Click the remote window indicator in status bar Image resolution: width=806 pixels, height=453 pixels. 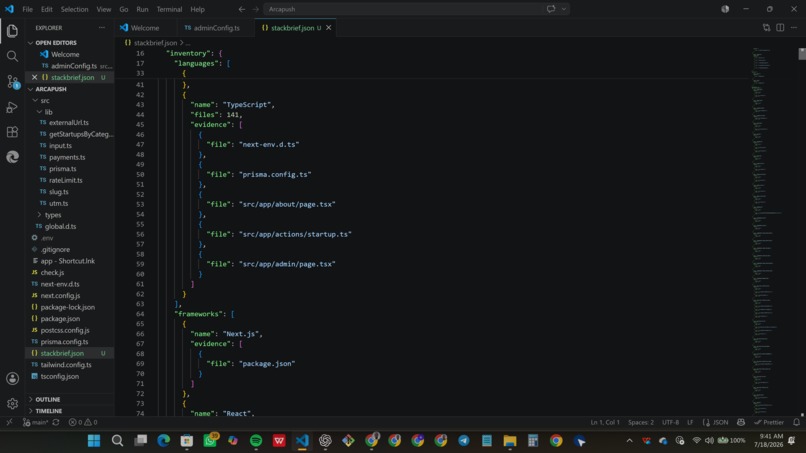[x=9, y=422]
